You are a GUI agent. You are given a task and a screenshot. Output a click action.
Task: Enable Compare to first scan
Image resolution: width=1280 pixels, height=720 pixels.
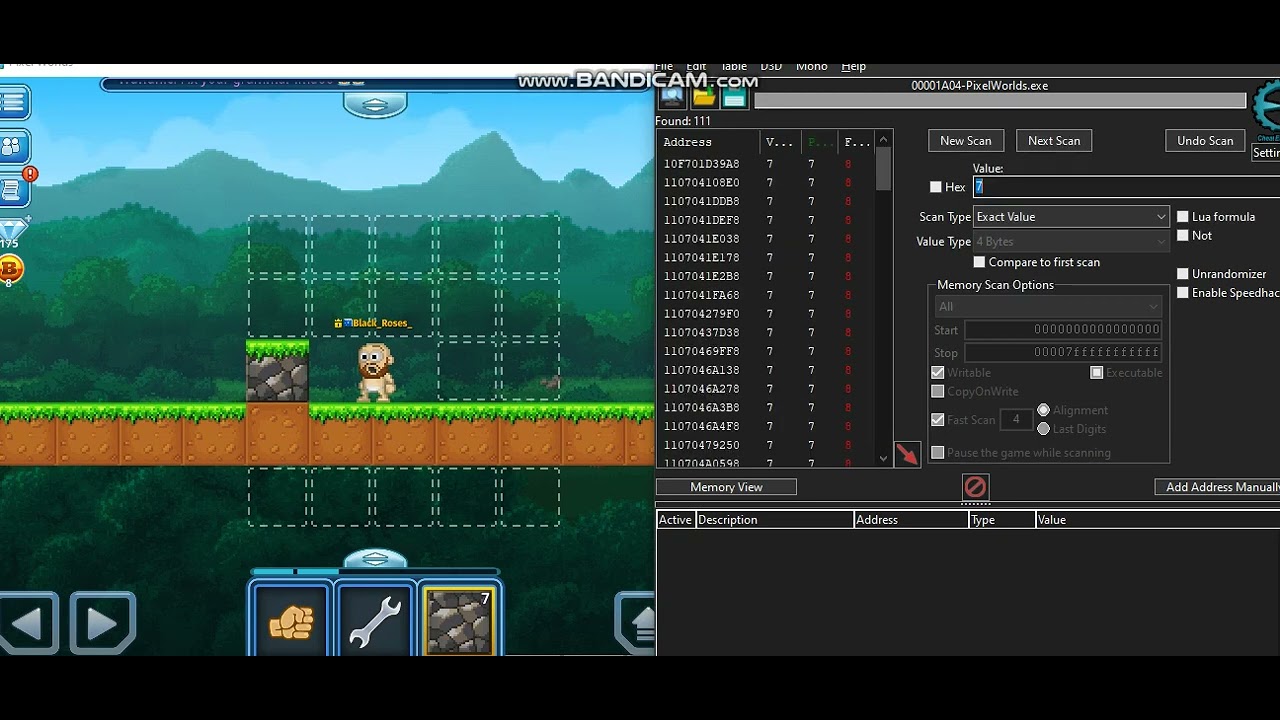point(979,262)
